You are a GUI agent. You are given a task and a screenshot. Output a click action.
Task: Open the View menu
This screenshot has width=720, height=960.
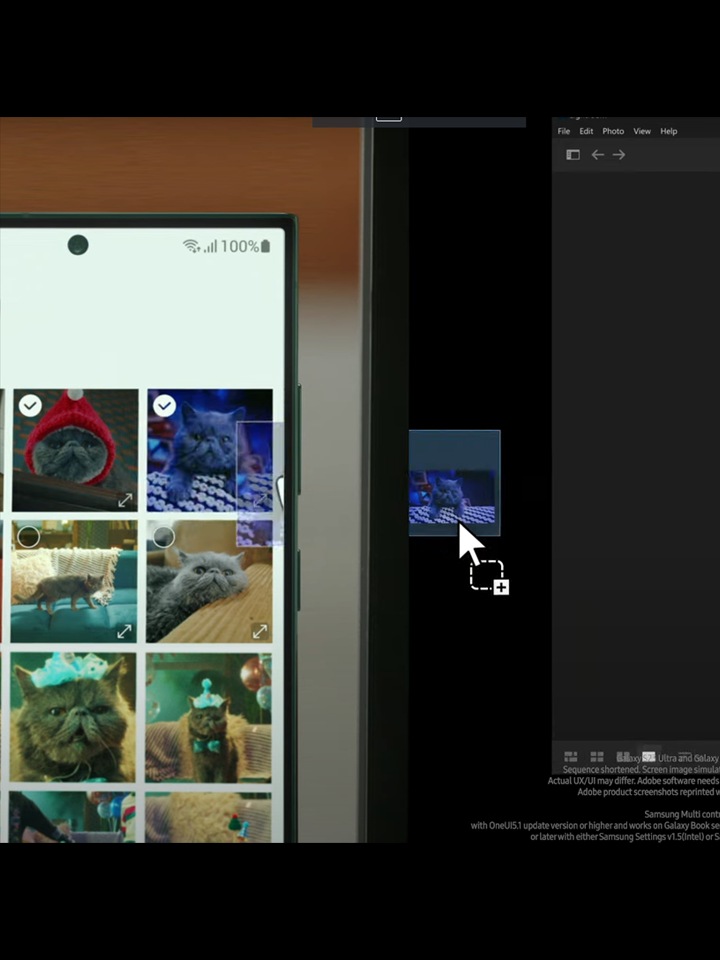tap(642, 131)
